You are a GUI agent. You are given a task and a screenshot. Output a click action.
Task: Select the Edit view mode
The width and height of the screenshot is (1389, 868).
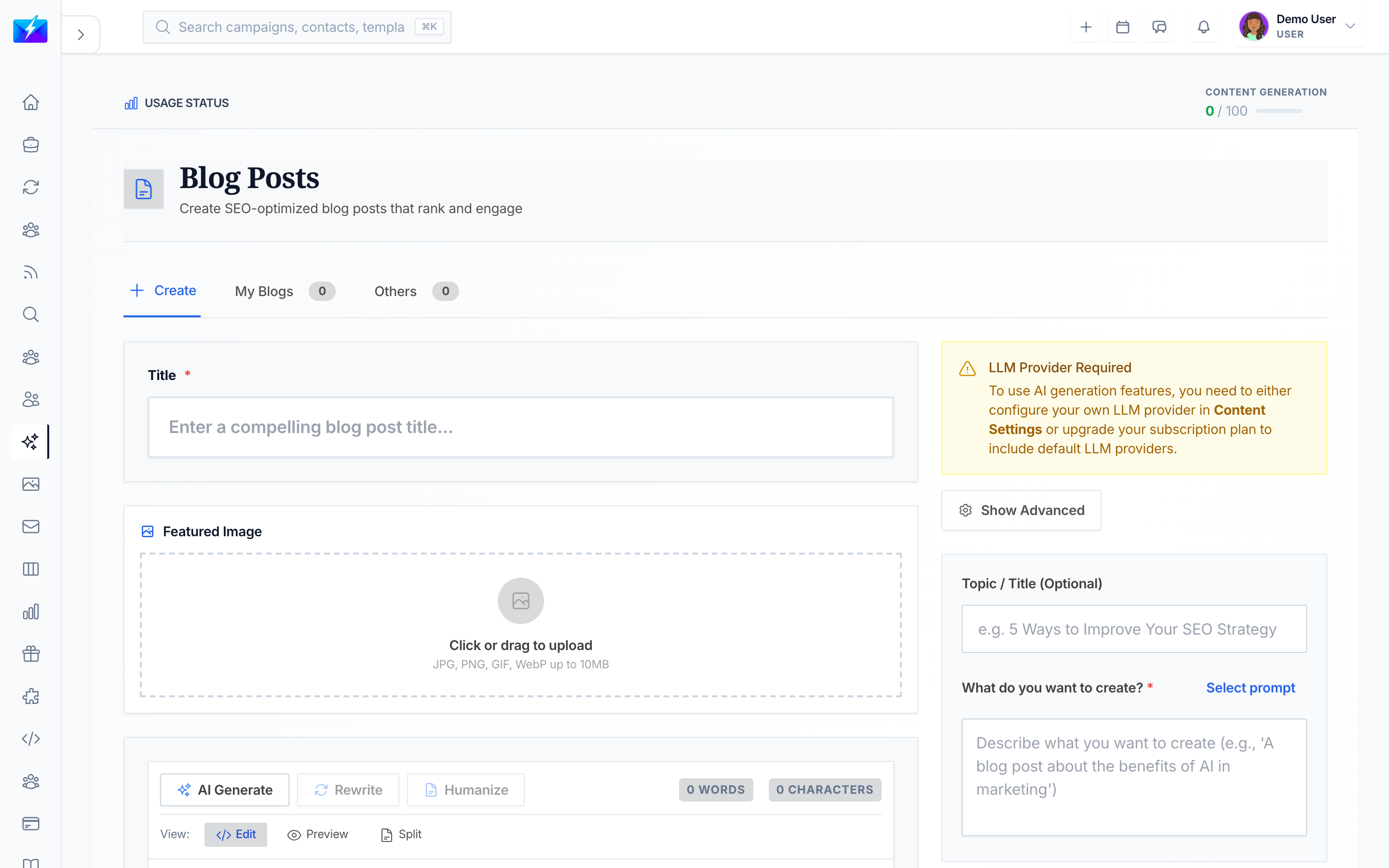(236, 835)
